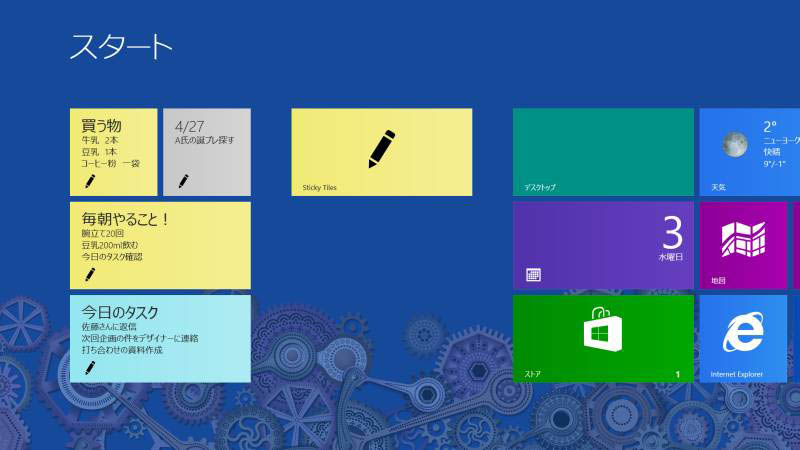Click the moon icon on the weather tile
Screen dimensions: 800x450
pyautogui.click(x=735, y=145)
